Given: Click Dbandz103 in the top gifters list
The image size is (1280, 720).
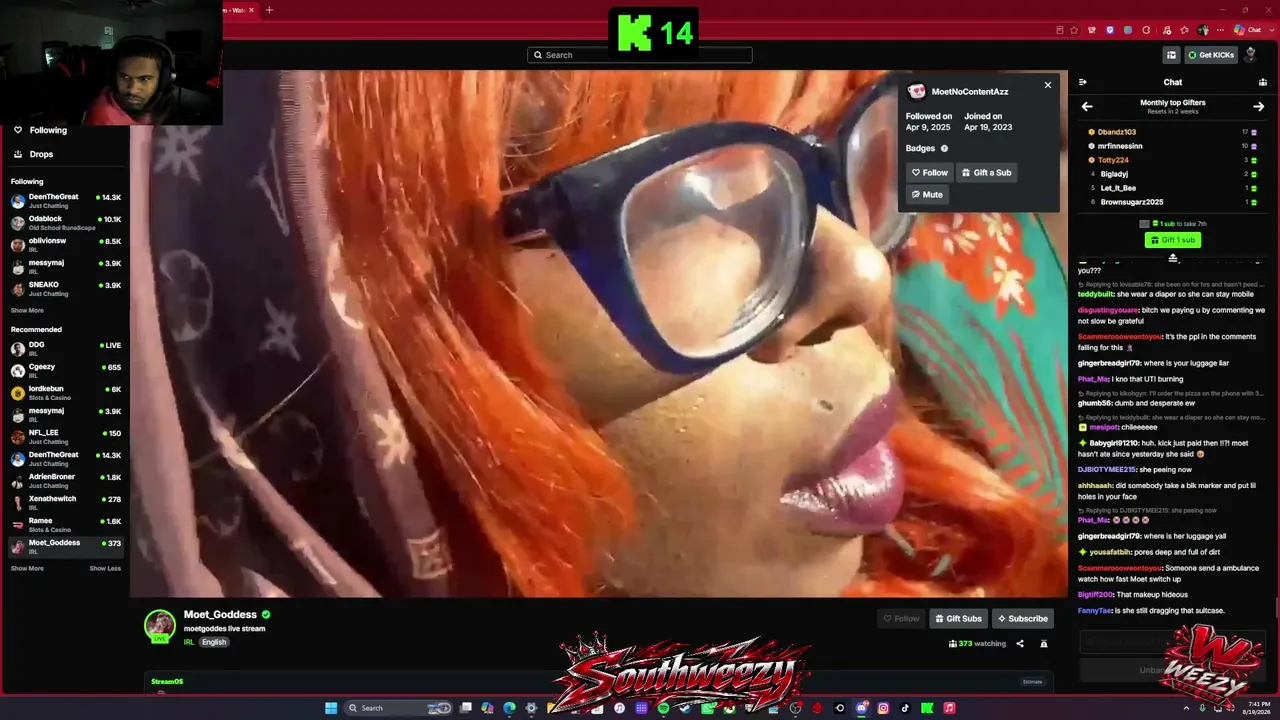Looking at the screenshot, I should pos(1117,132).
